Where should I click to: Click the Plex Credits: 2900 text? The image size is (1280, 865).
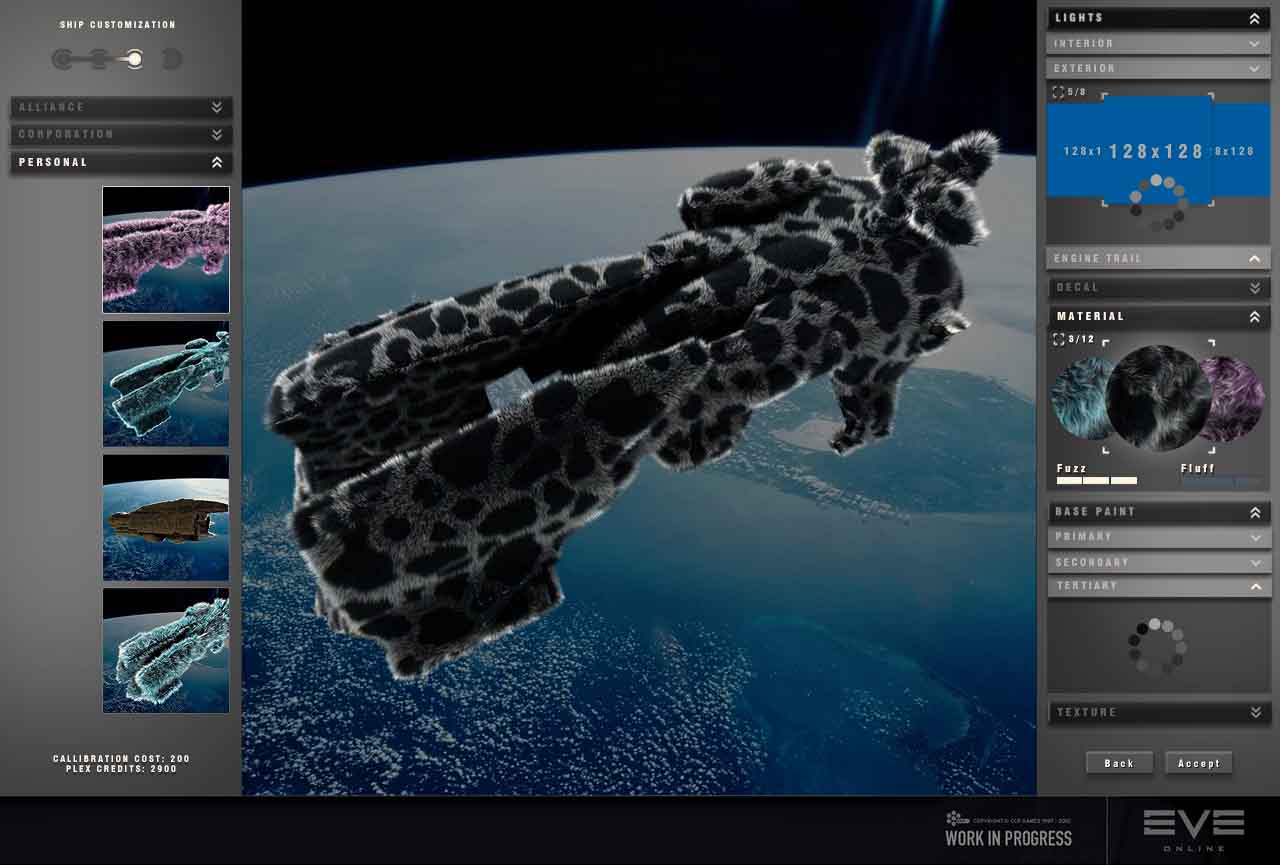point(121,769)
